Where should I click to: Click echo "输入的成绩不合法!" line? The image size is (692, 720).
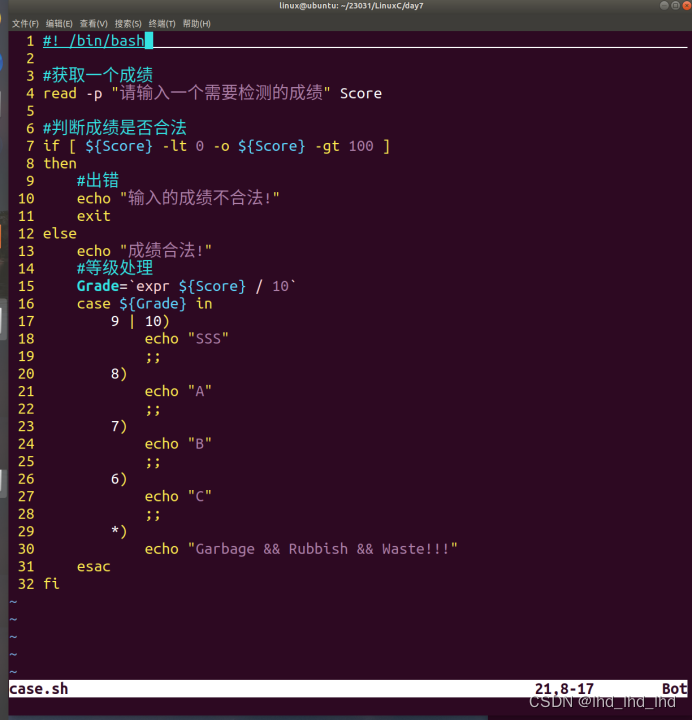coord(178,198)
